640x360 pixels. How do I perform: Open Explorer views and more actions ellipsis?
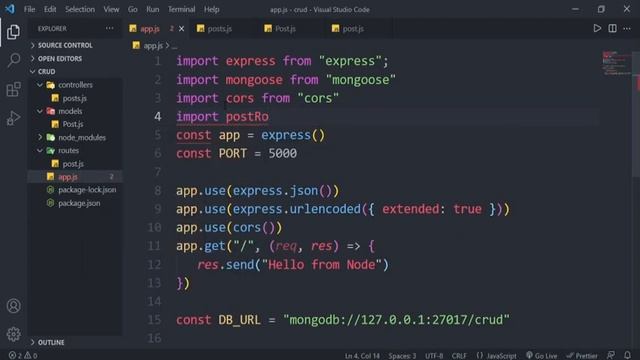point(110,28)
